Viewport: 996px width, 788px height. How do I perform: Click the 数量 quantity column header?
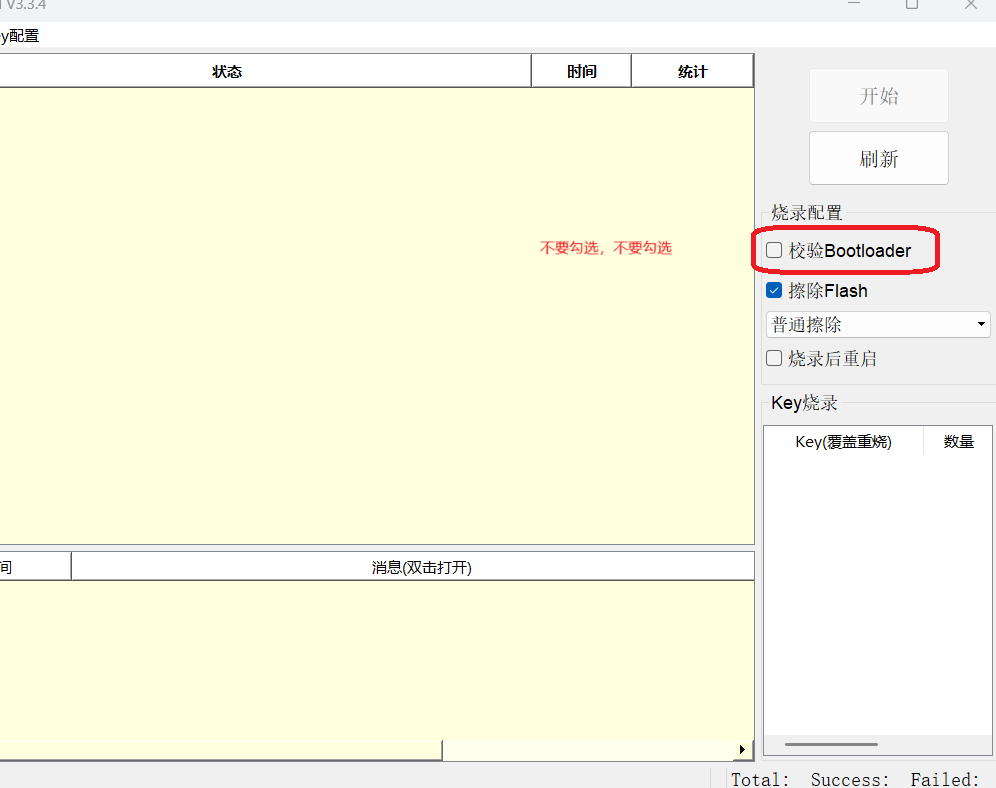tap(957, 441)
